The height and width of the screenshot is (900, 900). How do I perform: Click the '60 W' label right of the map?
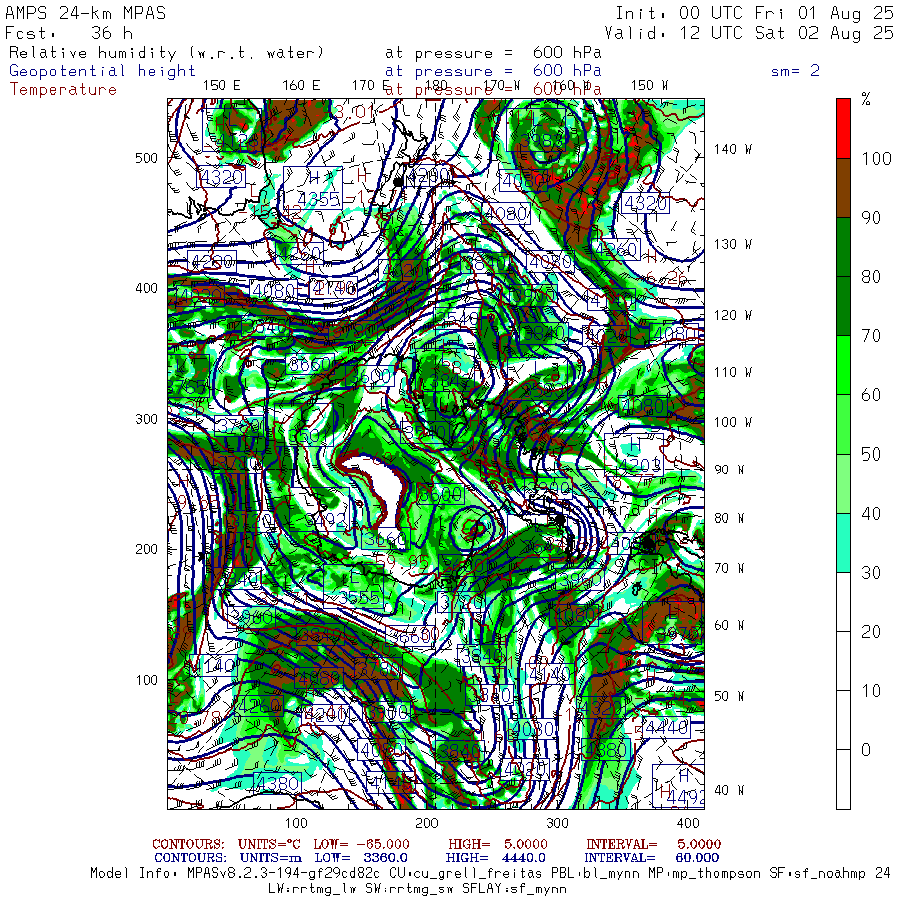(x=729, y=625)
